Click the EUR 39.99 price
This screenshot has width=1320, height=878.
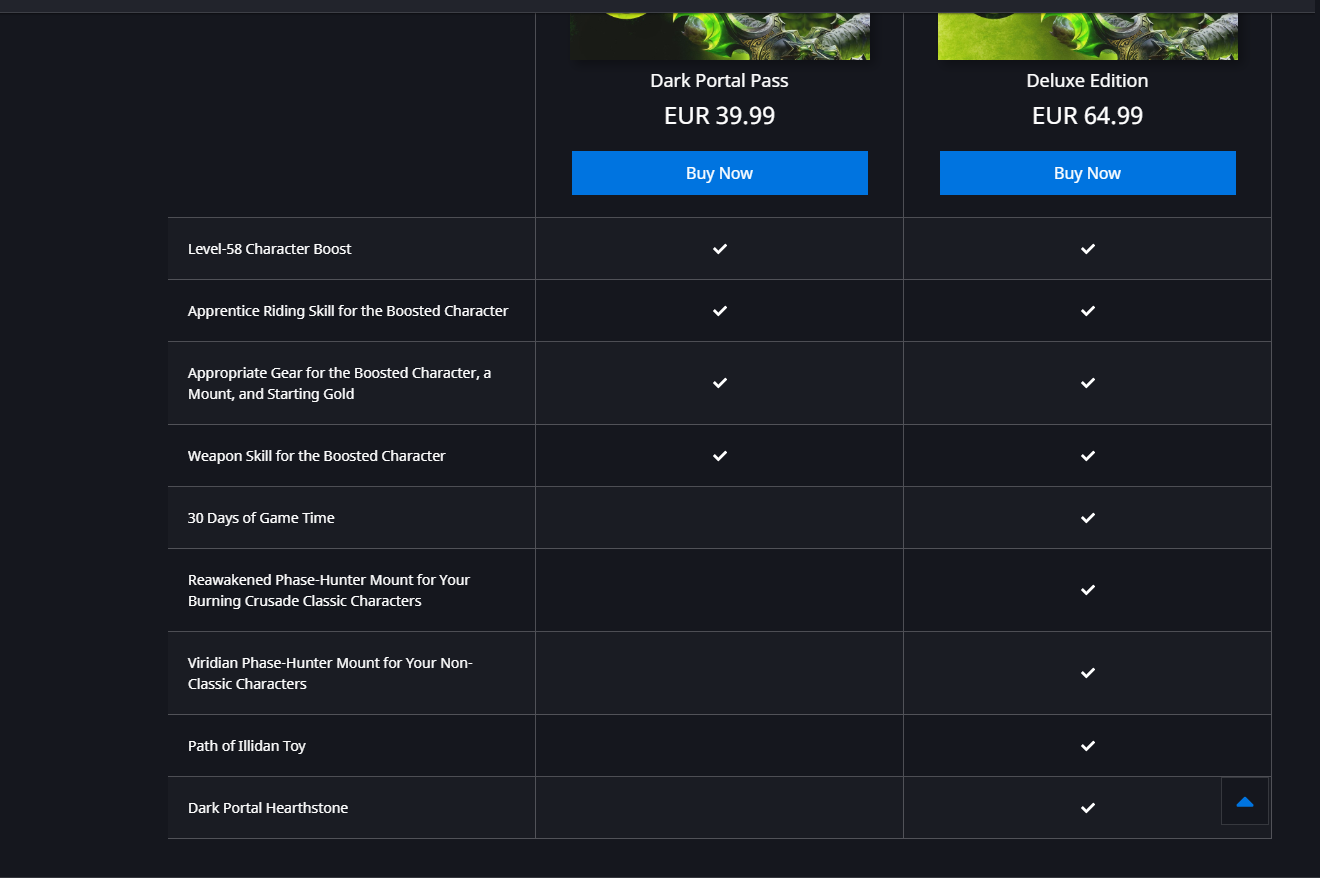[x=719, y=116]
